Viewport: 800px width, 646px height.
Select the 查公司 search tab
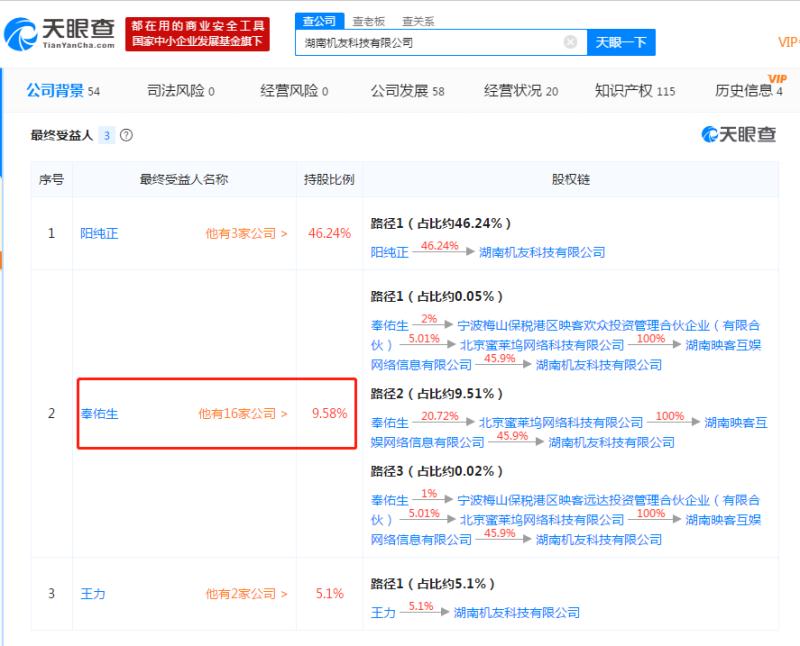click(320, 21)
